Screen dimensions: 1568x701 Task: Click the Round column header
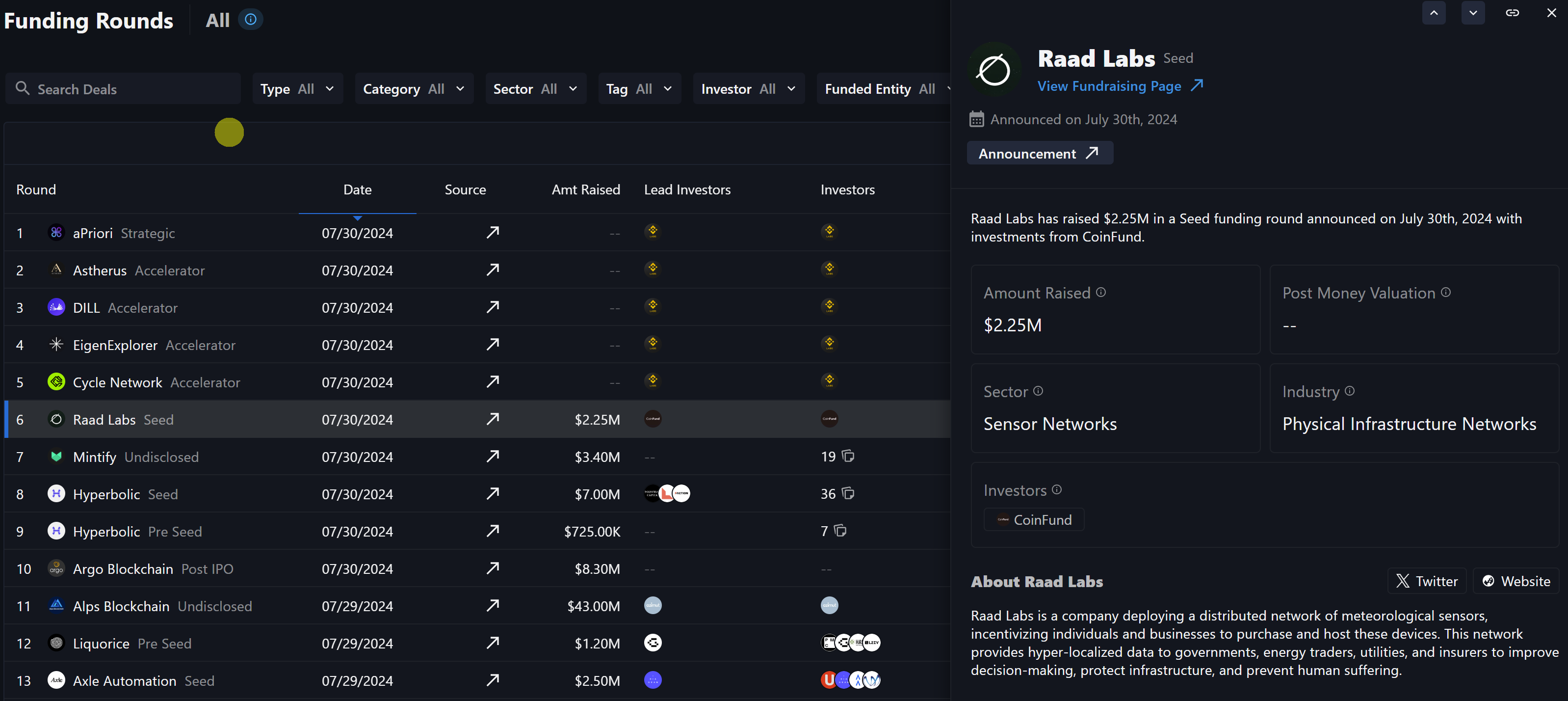click(x=36, y=190)
